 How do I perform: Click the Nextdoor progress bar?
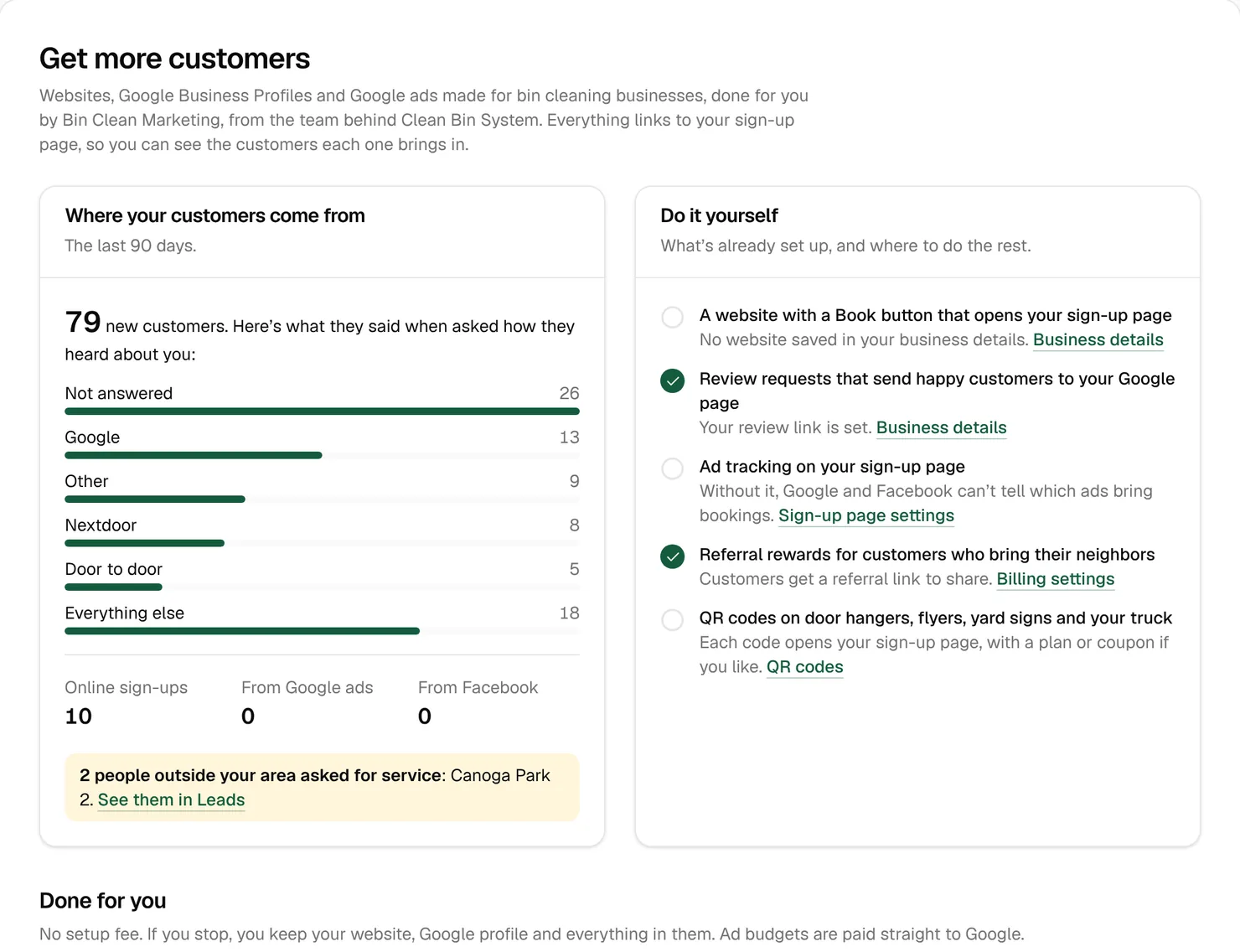coord(322,543)
